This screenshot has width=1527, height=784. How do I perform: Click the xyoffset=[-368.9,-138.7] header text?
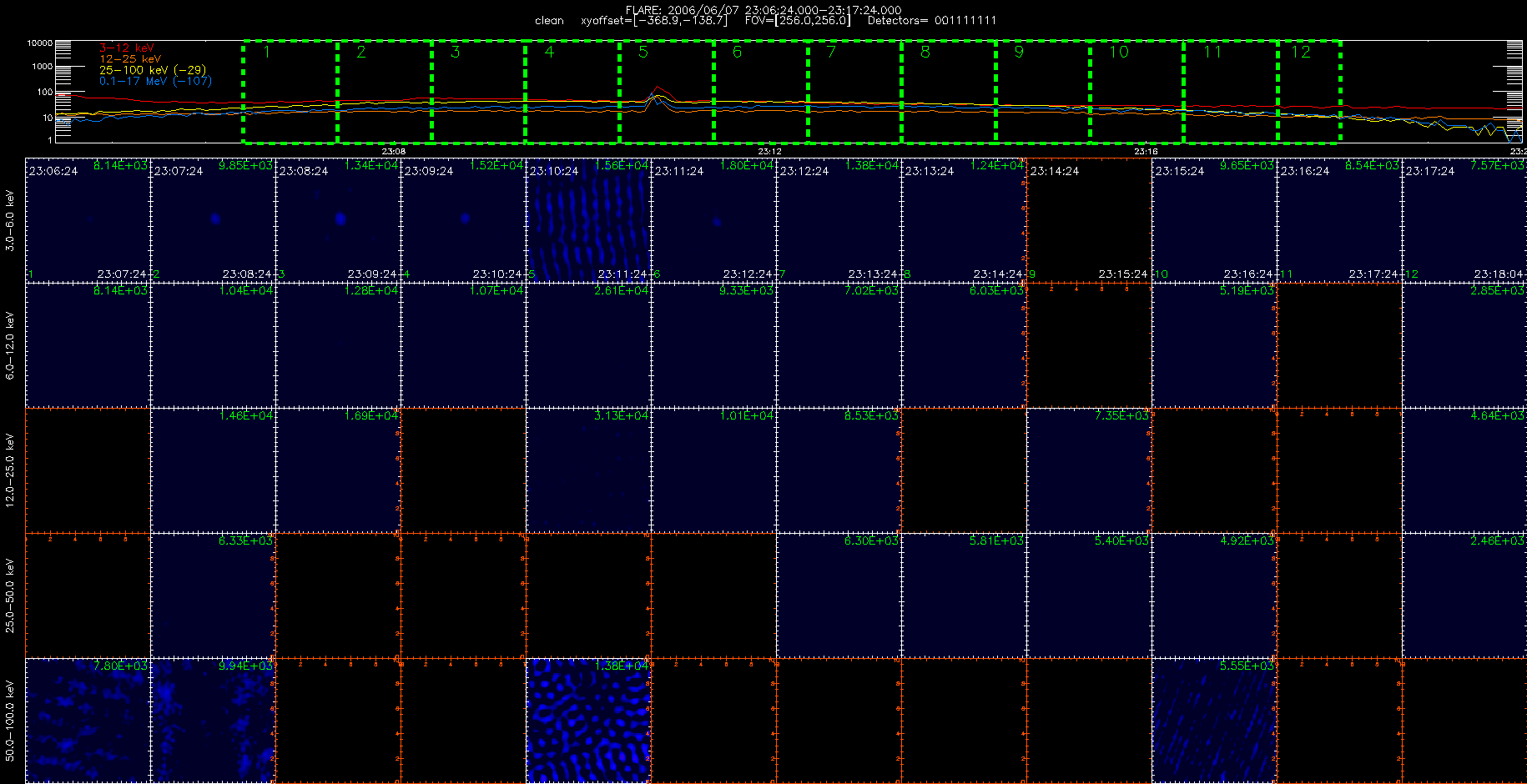[x=654, y=21]
